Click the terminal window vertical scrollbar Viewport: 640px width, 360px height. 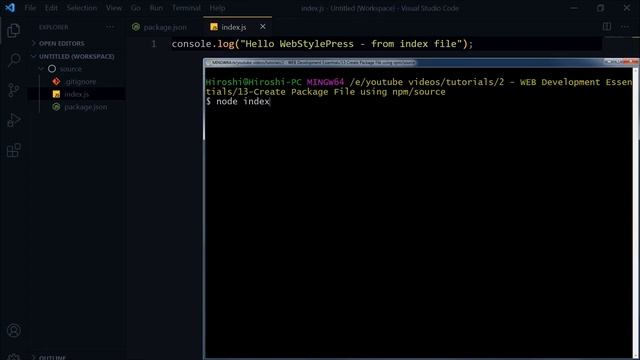pos(636,212)
